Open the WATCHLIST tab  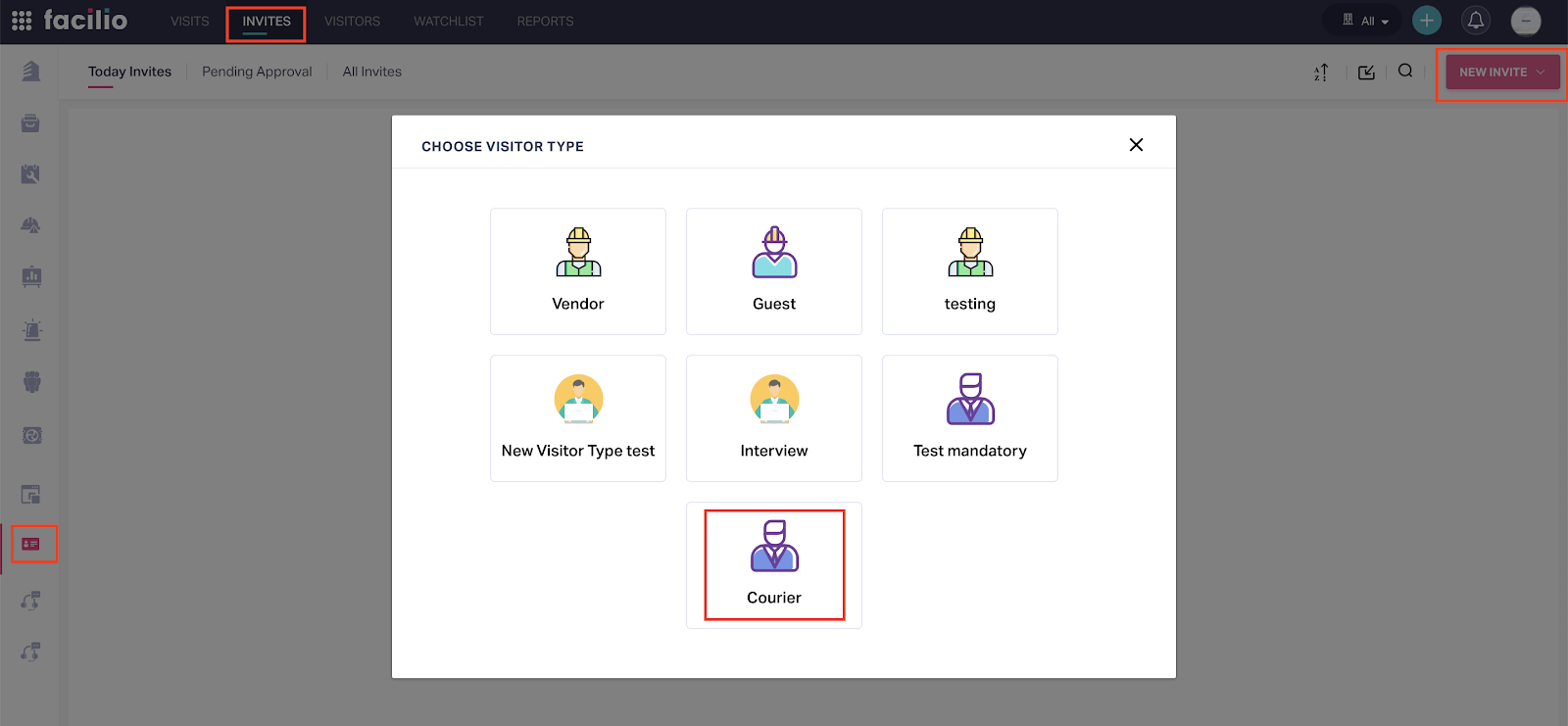449,22
